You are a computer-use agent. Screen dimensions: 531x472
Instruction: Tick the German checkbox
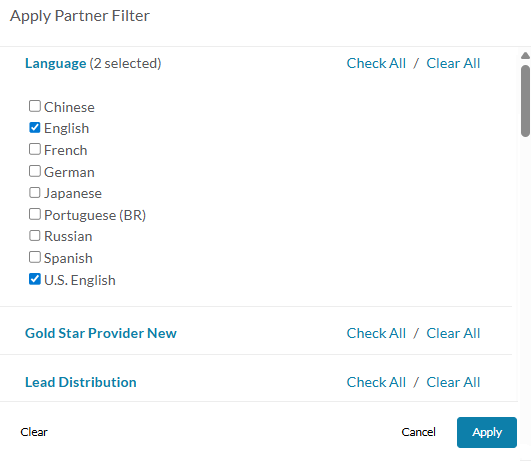(35, 171)
